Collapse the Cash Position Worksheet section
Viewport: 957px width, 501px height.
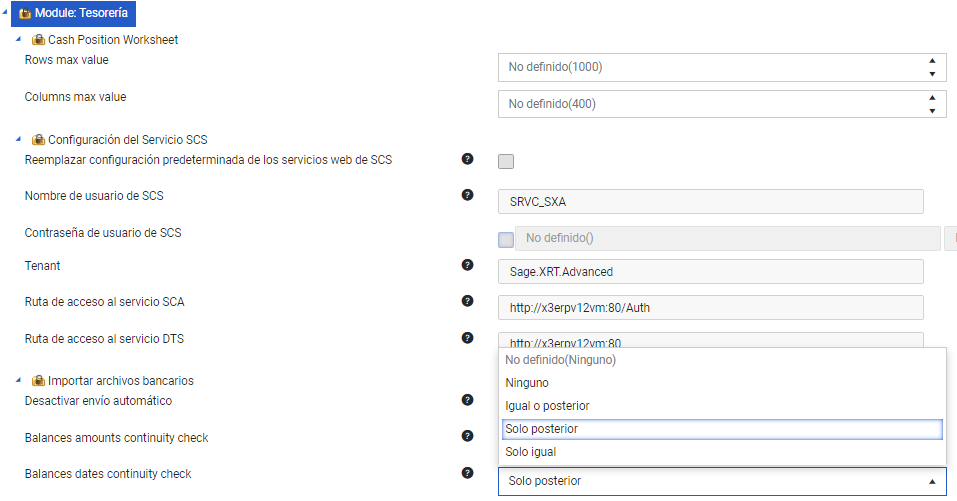(x=19, y=39)
